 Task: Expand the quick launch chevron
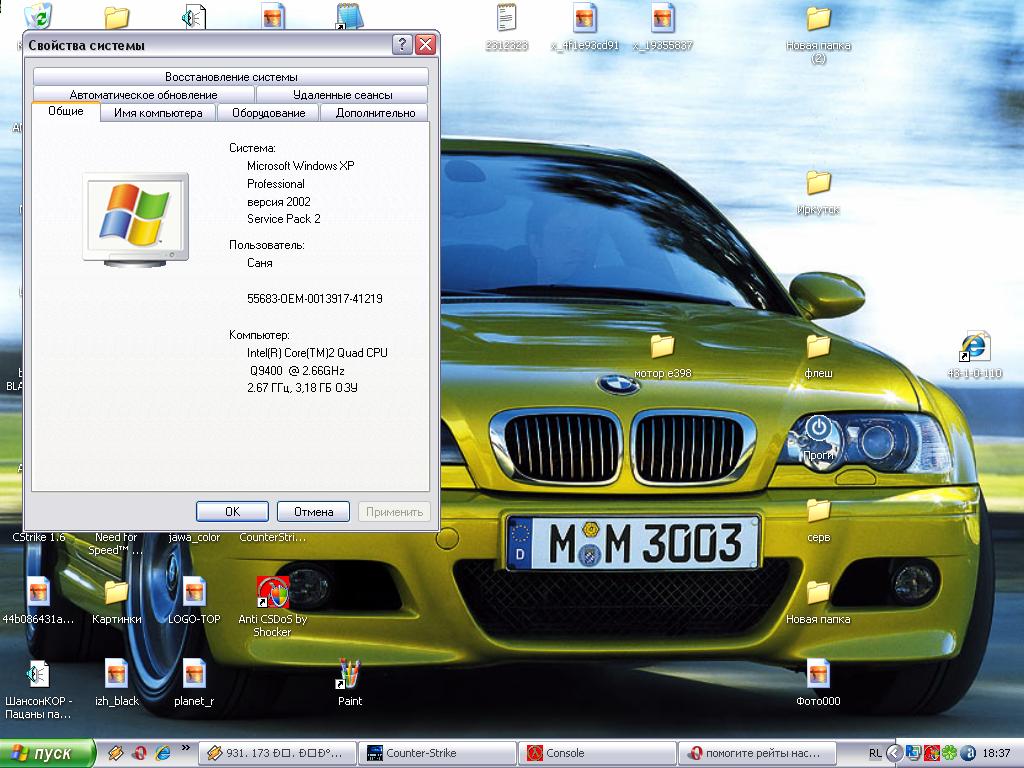click(x=185, y=749)
